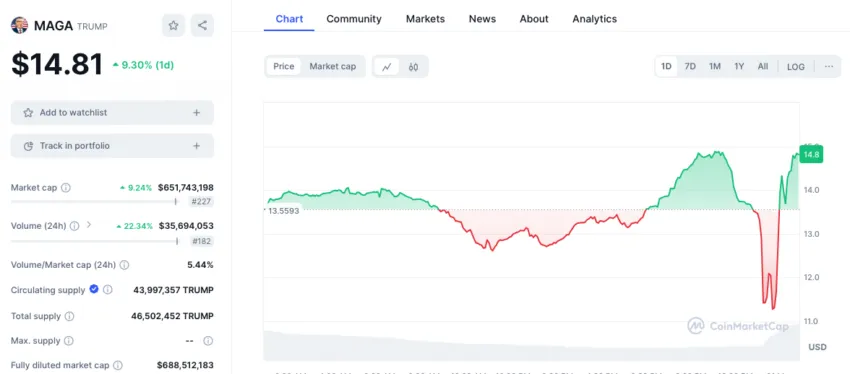The height and width of the screenshot is (374, 850).
Task: Click info icon beside Fully diluted market cap
Action: pyautogui.click(x=118, y=365)
